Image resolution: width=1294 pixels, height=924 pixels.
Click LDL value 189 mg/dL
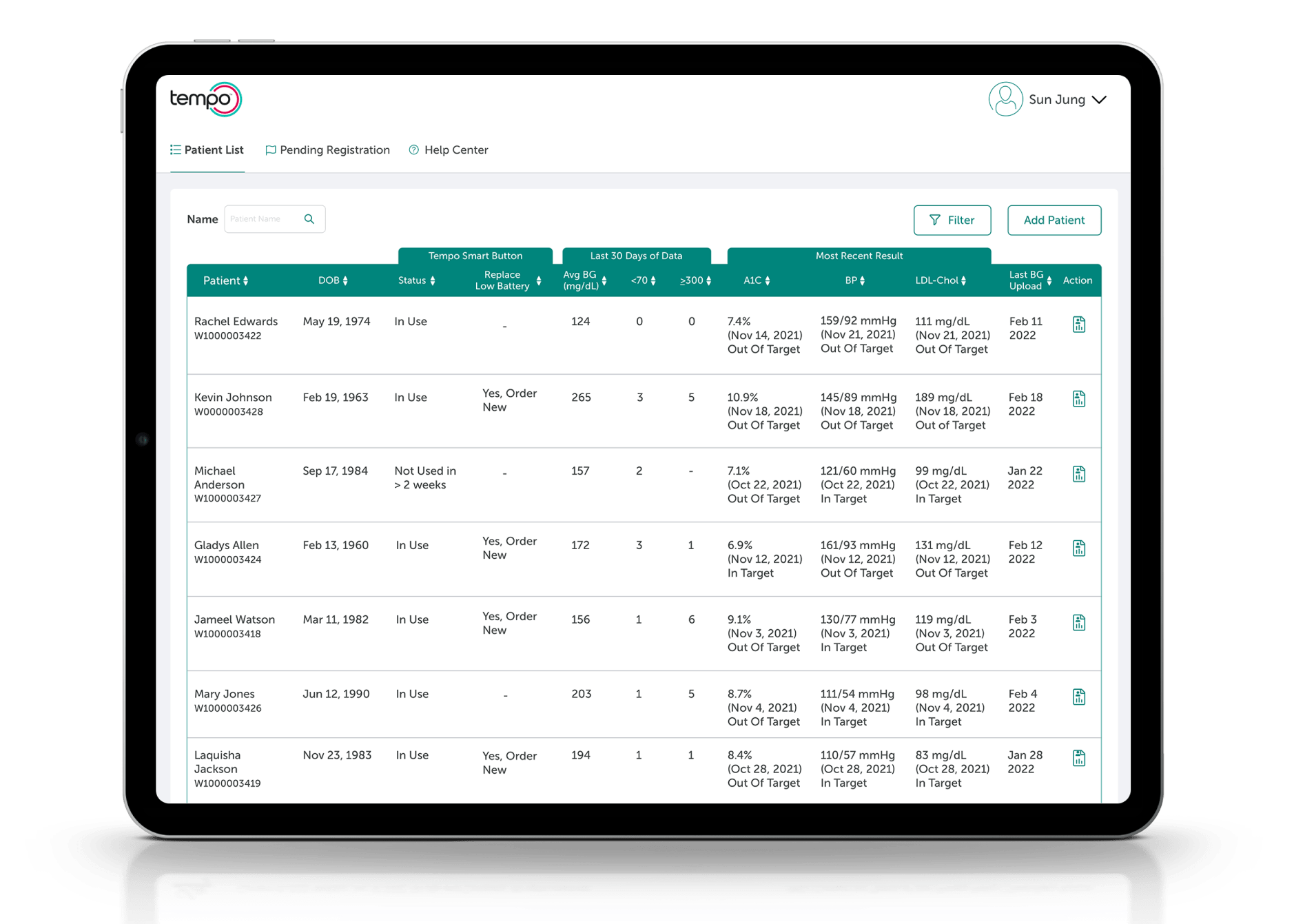coord(943,398)
